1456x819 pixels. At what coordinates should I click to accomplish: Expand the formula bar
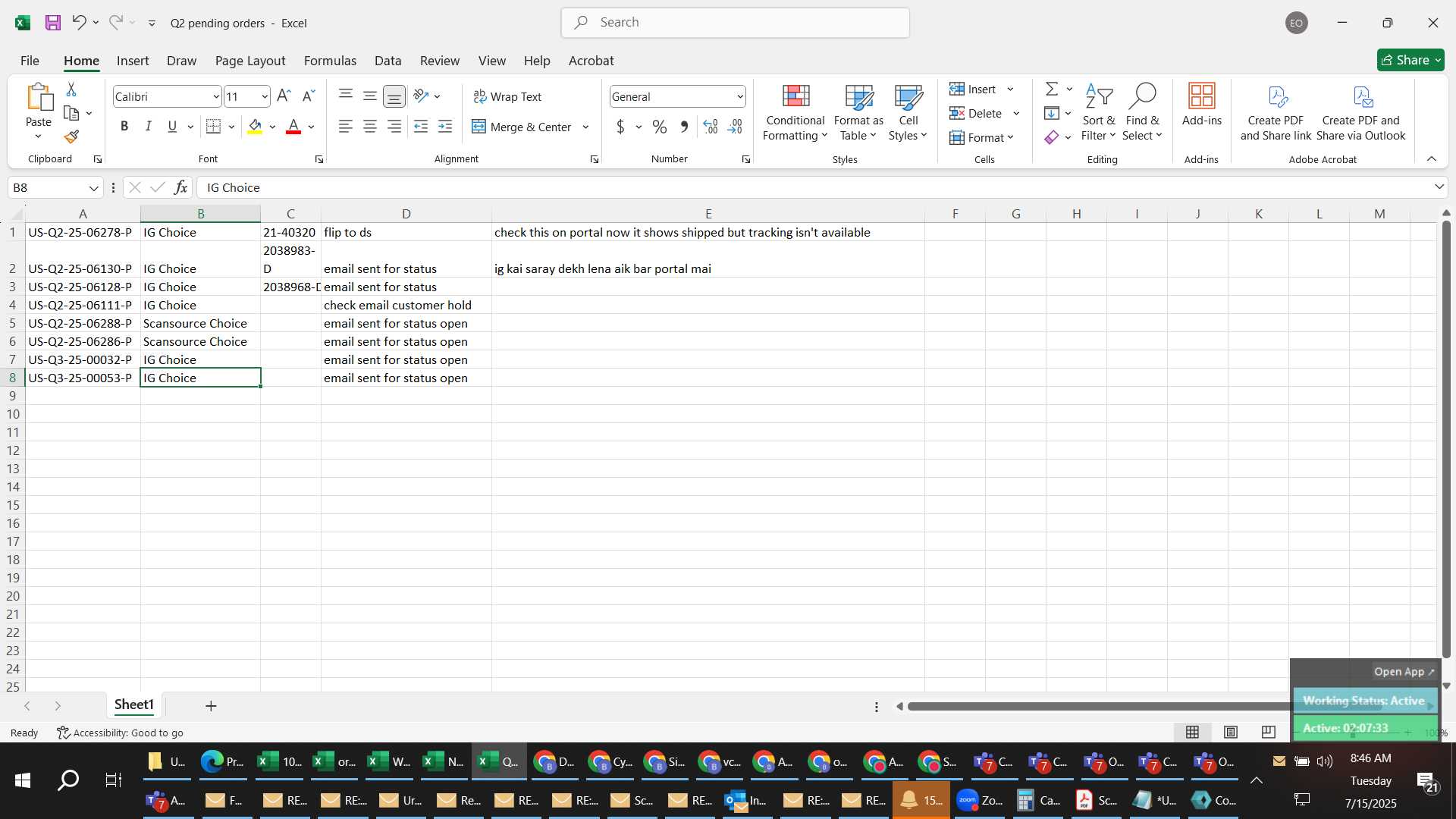click(1439, 187)
